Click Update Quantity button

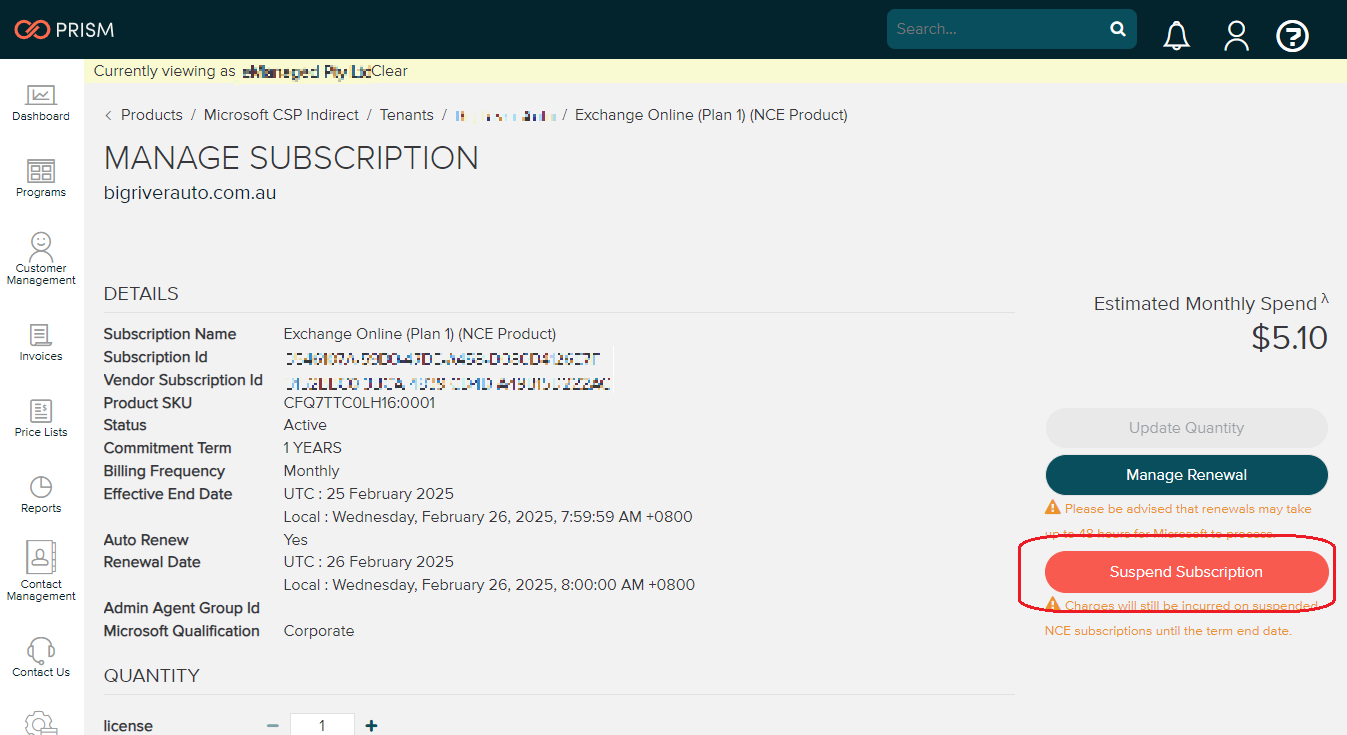click(x=1186, y=428)
